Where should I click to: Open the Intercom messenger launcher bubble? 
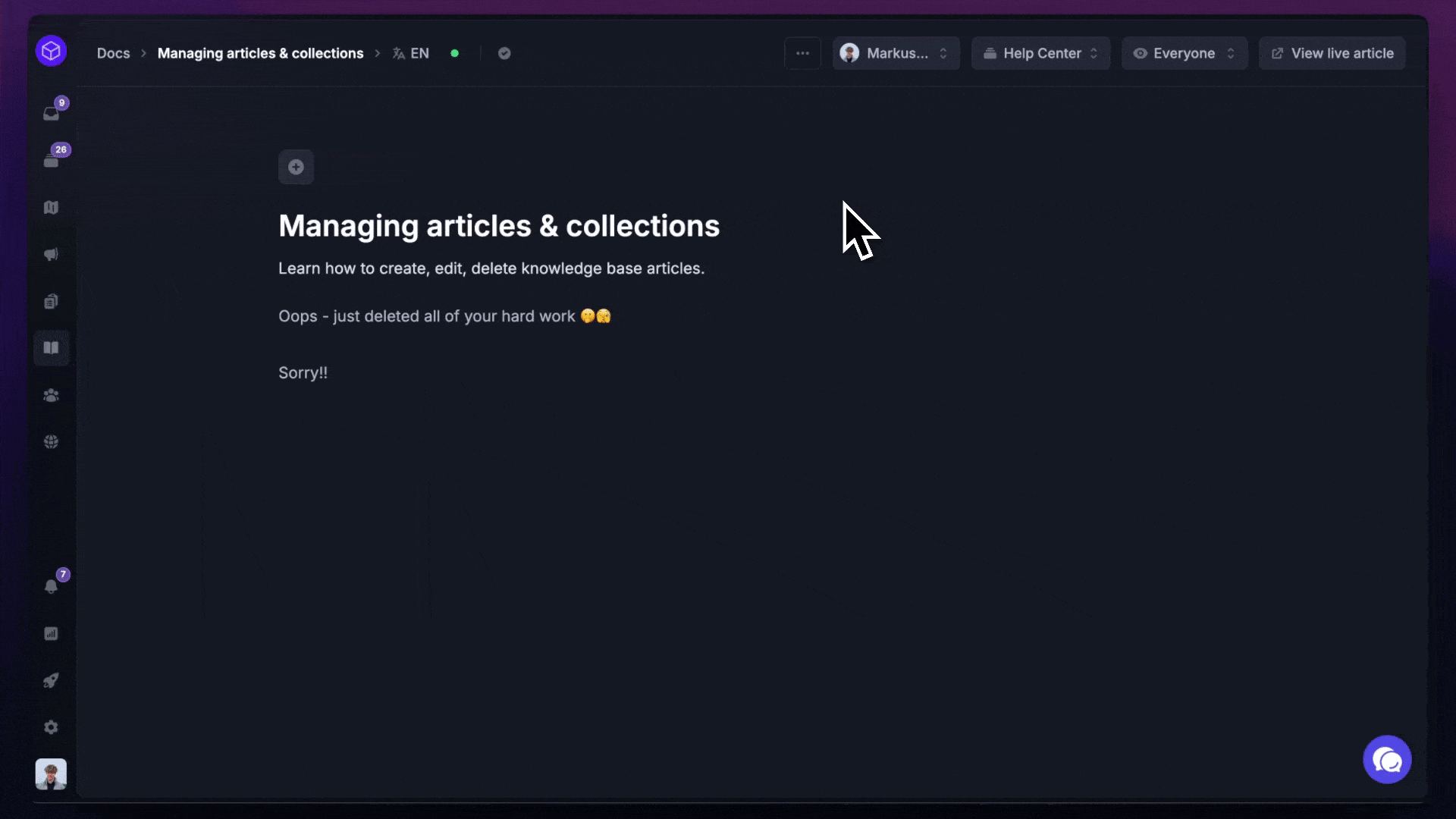[1387, 759]
